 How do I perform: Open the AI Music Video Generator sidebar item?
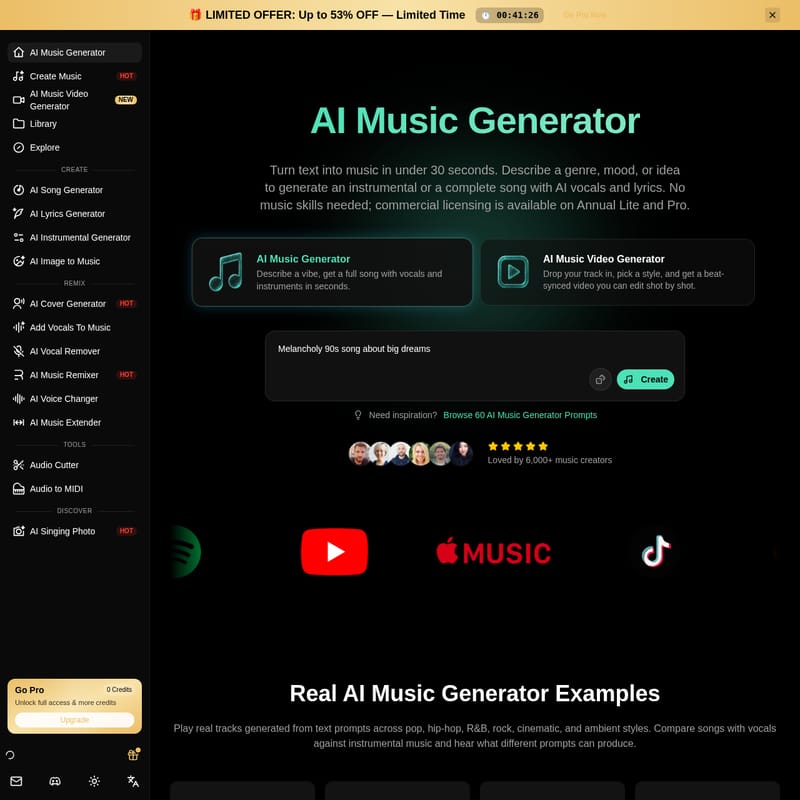coord(74,100)
